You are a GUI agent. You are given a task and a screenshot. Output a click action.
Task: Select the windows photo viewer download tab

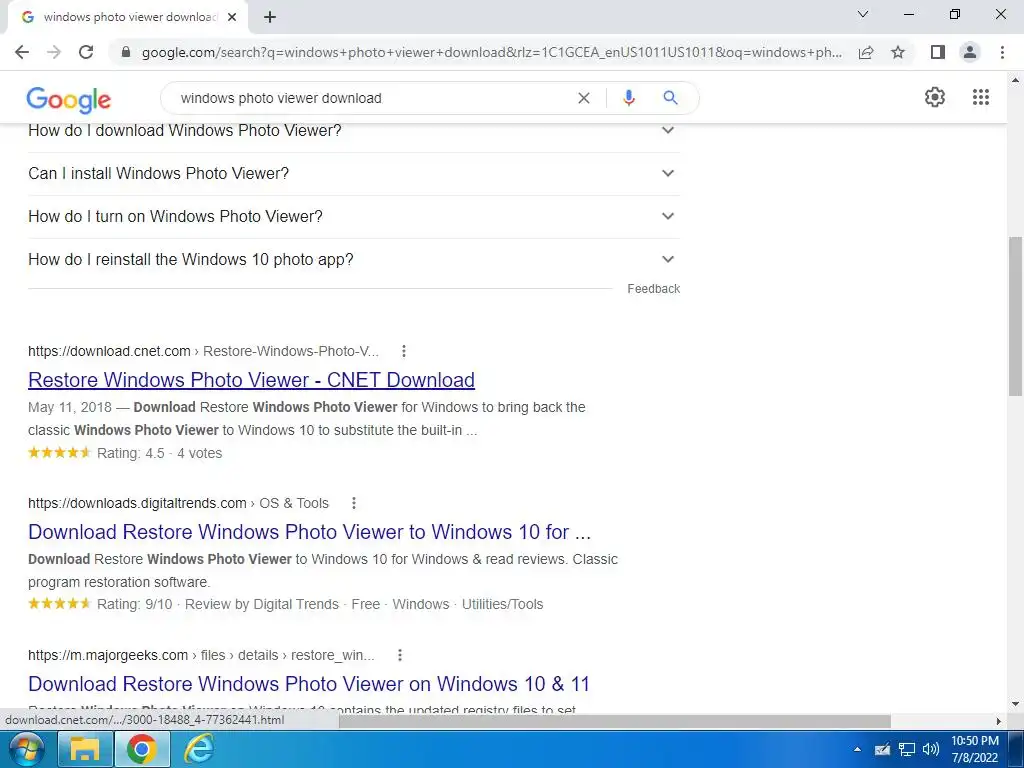[129, 18]
